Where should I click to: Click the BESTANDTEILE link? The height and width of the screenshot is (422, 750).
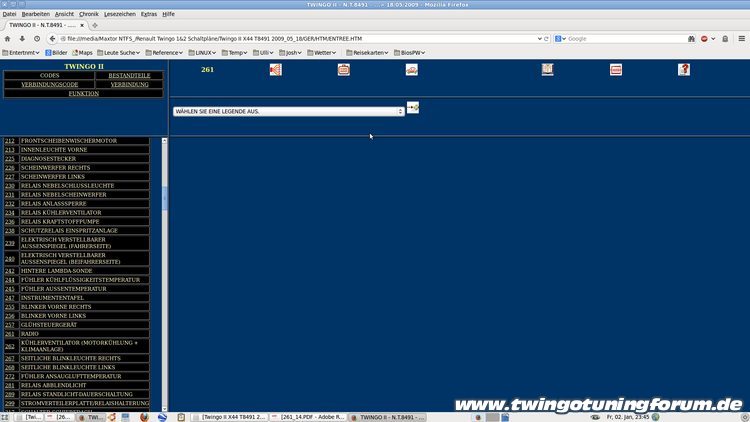pos(128,75)
